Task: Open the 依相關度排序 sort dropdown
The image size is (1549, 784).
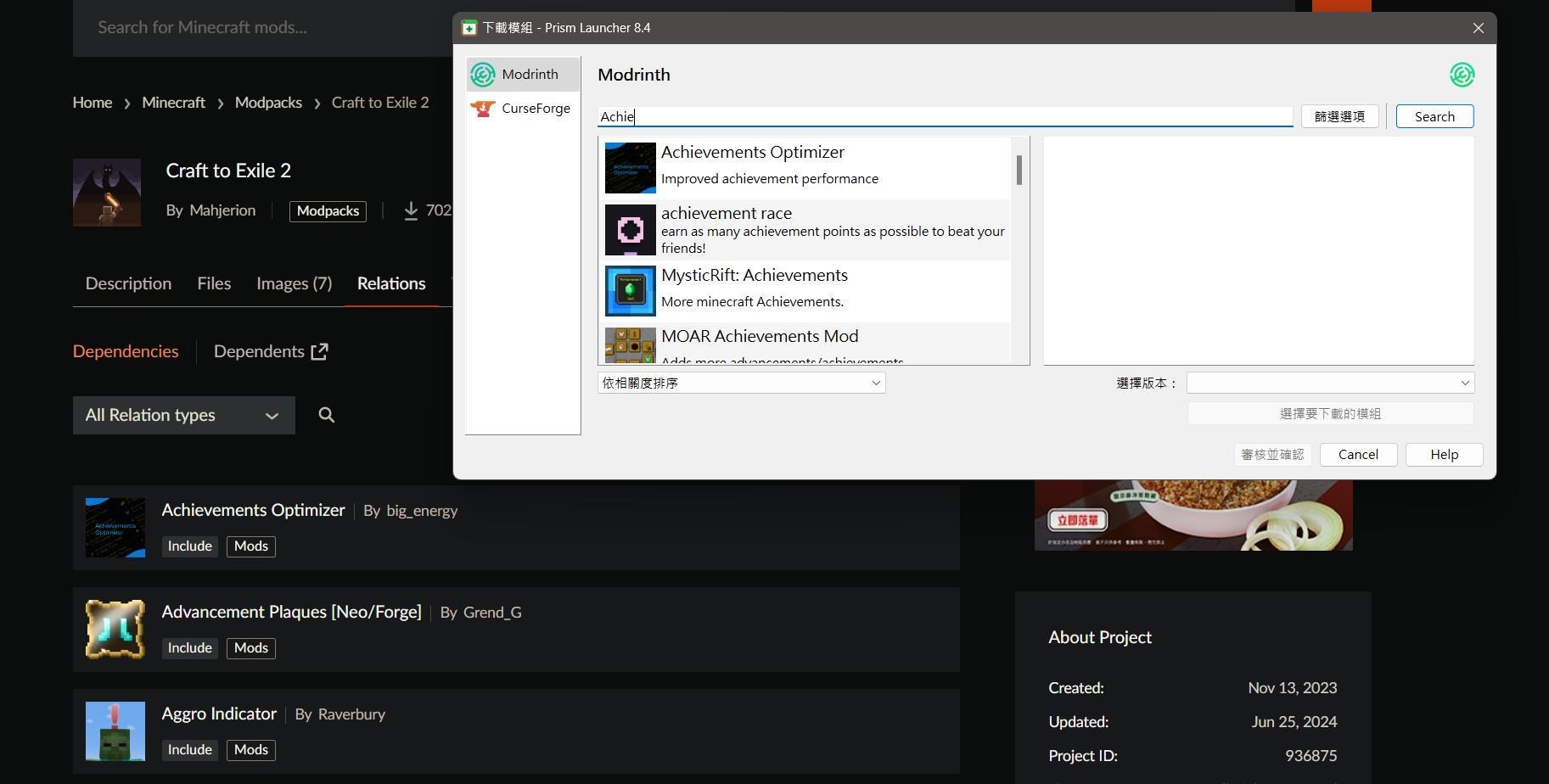Action: 741,383
